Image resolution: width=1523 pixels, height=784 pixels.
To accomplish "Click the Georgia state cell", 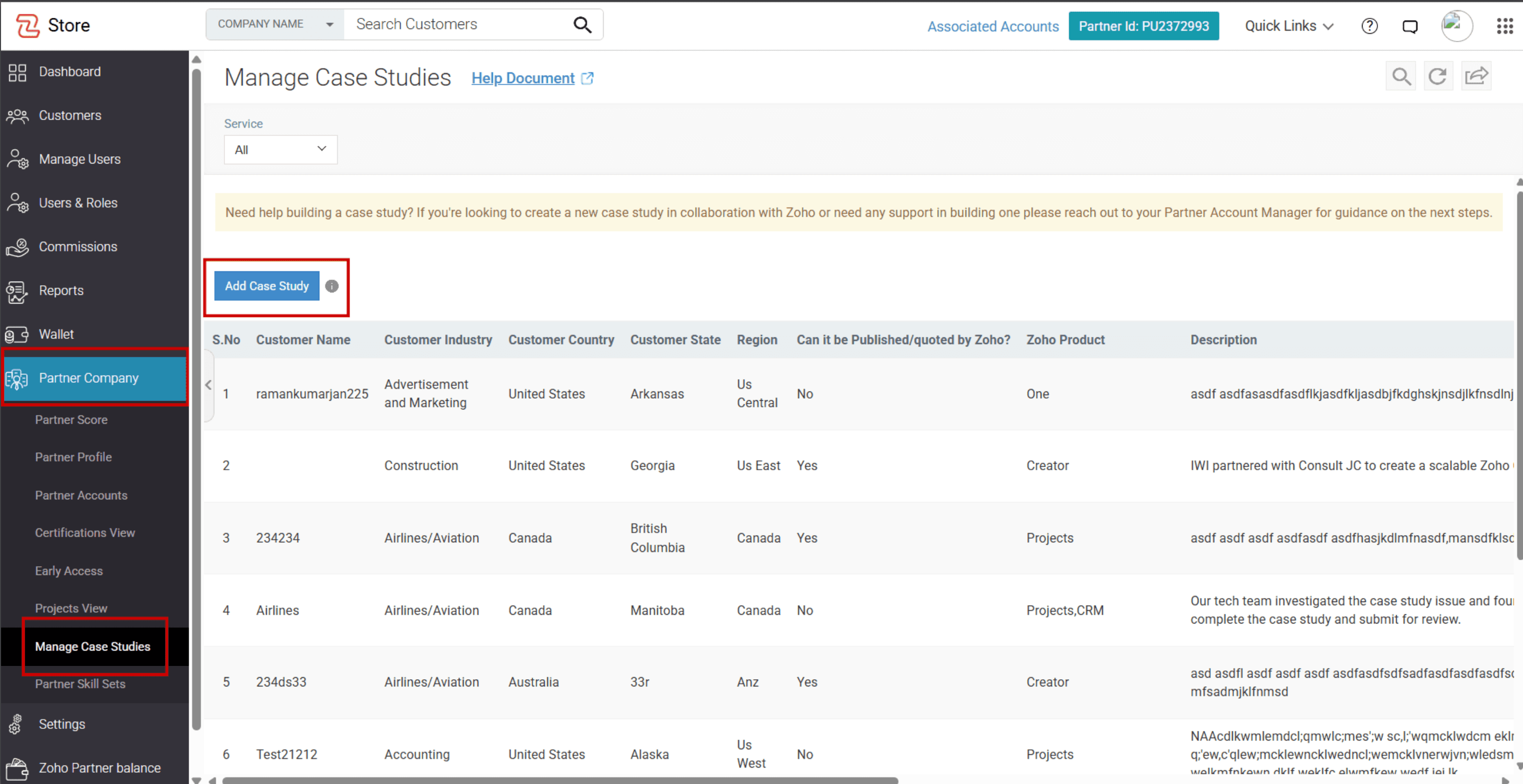I will (652, 466).
